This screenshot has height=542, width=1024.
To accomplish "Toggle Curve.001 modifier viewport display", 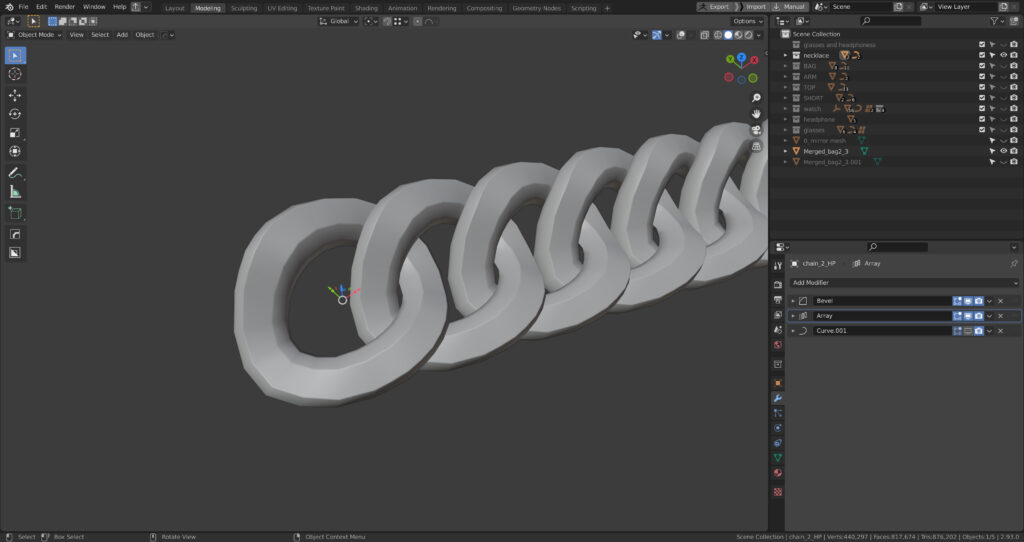I will point(967,330).
